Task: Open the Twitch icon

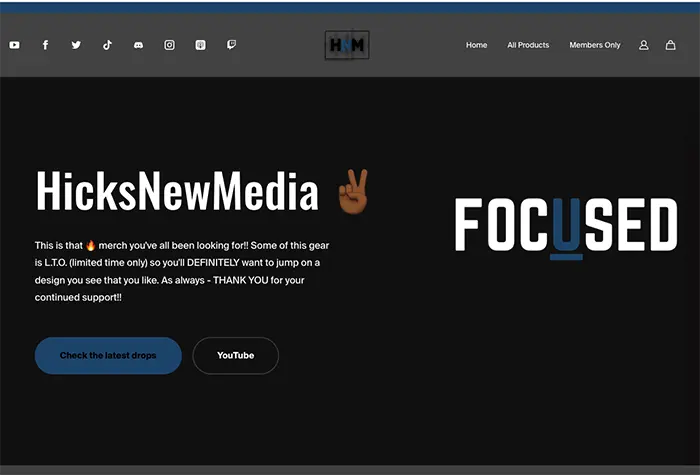Action: point(231,45)
